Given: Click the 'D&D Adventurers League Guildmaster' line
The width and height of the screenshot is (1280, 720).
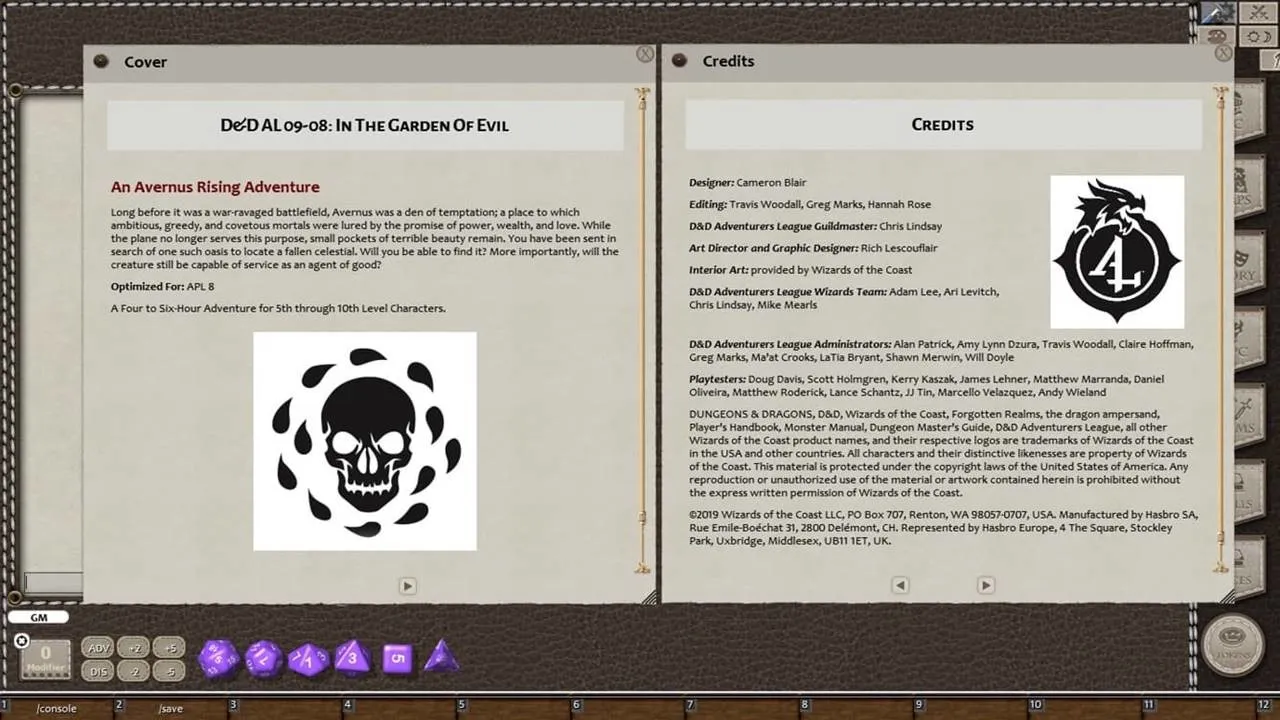Looking at the screenshot, I should (x=815, y=226).
